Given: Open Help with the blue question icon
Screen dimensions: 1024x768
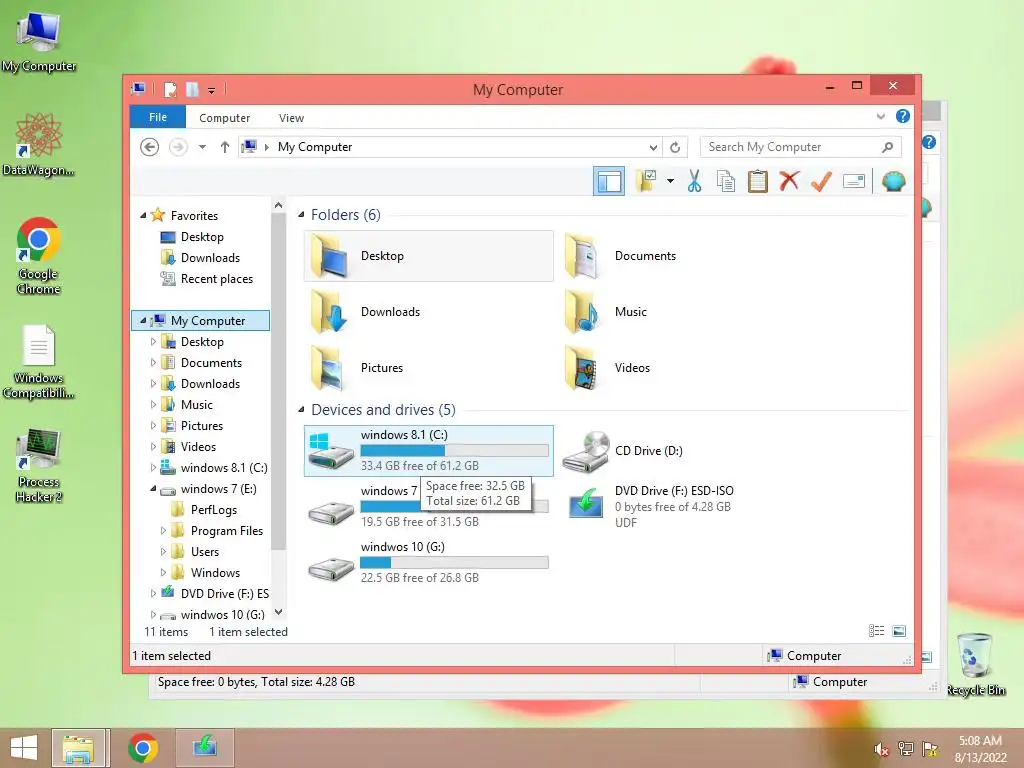Looking at the screenshot, I should click(903, 117).
